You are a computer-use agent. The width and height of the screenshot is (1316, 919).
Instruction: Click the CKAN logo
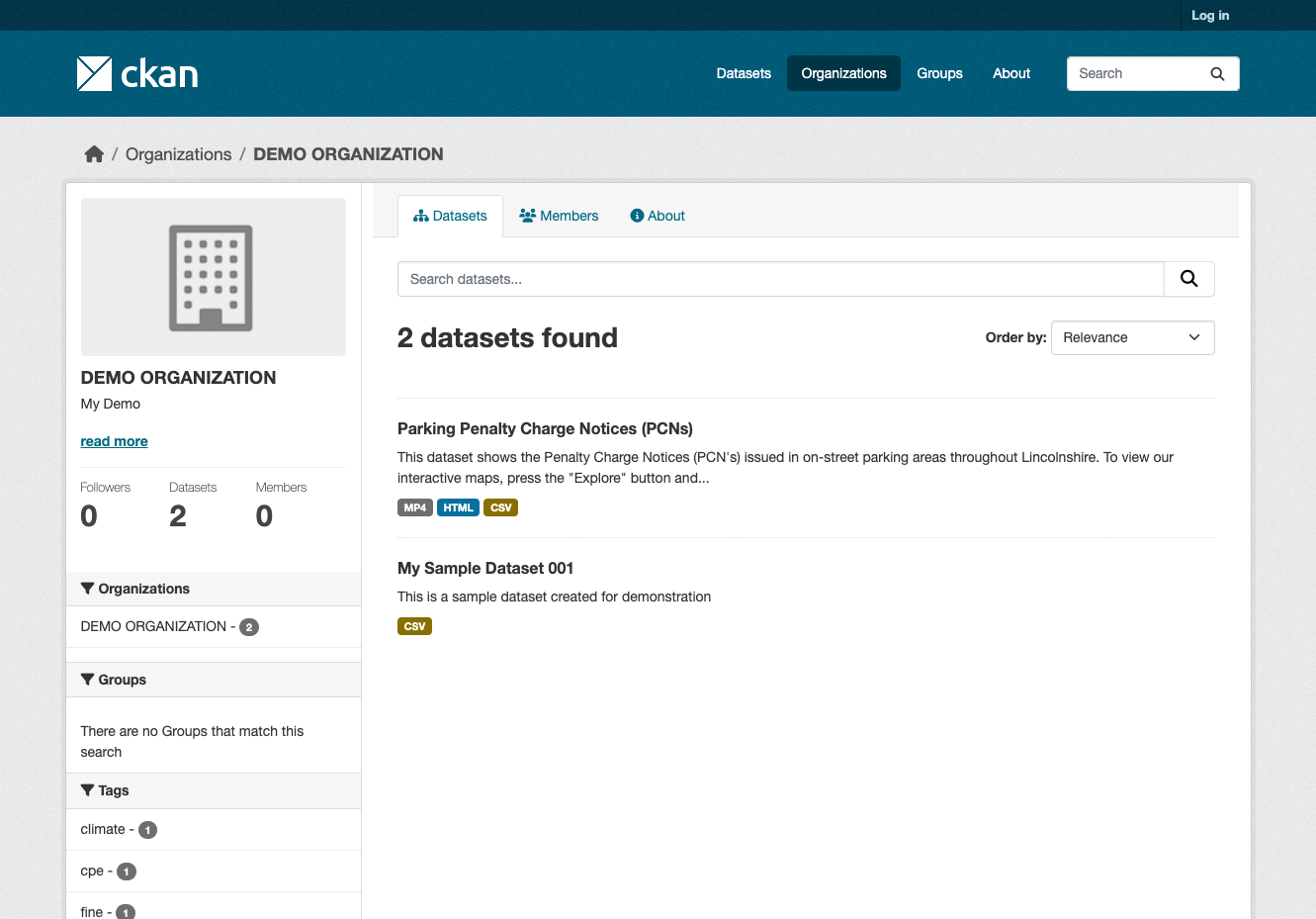137,74
